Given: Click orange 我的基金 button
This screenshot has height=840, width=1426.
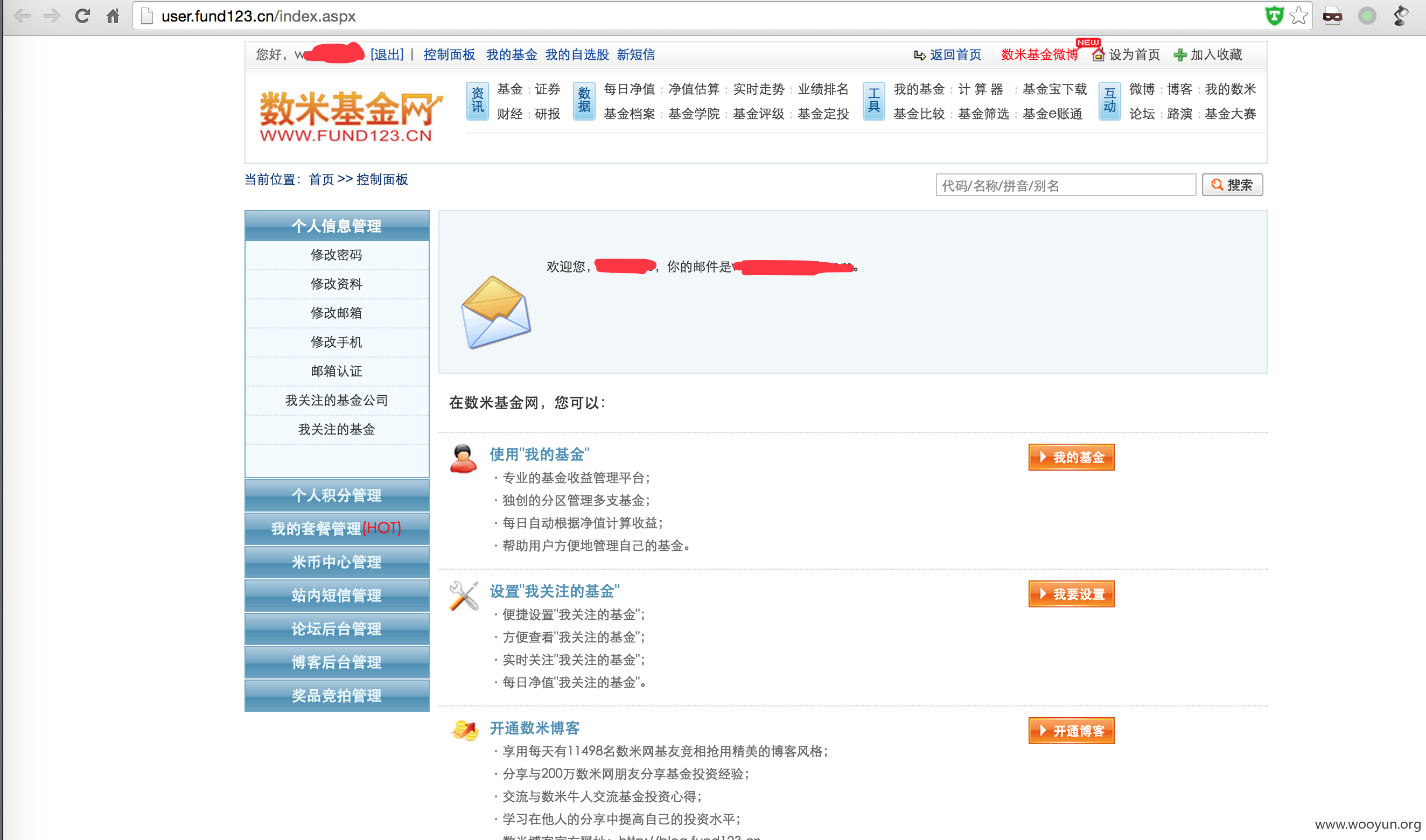Looking at the screenshot, I should pos(1071,457).
